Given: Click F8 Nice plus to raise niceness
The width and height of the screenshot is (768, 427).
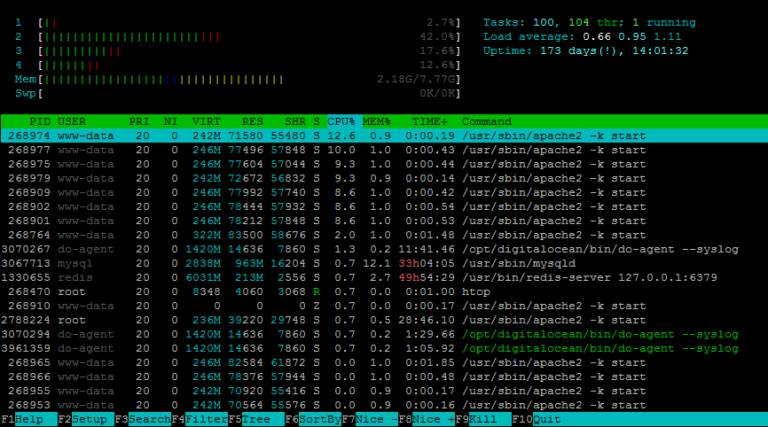Looking at the screenshot, I should (426, 420).
